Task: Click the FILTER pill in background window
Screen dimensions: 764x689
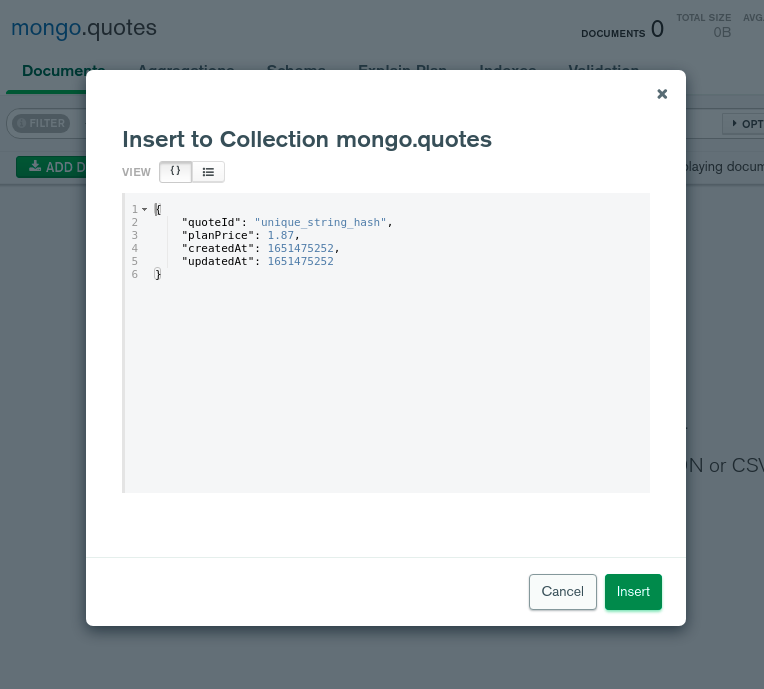Action: click(41, 123)
